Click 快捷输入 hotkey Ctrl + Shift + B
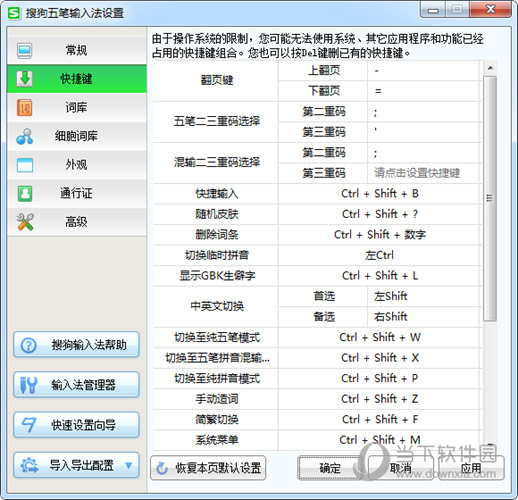Image resolution: width=518 pixels, height=500 pixels. (380, 194)
